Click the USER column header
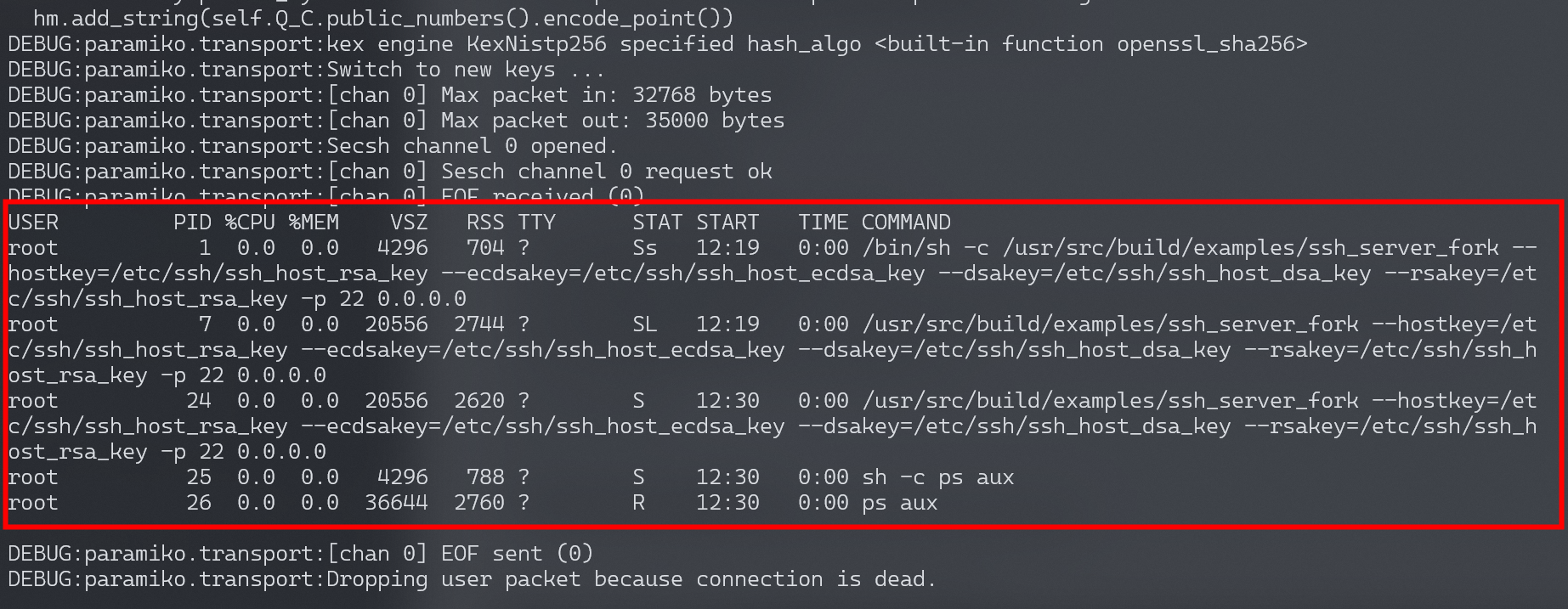The image size is (1568, 609). 34,223
